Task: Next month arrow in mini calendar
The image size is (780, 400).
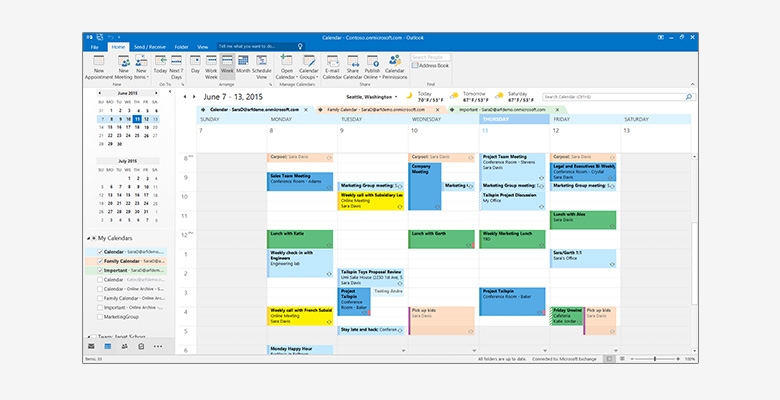Action: pyautogui.click(x=156, y=93)
